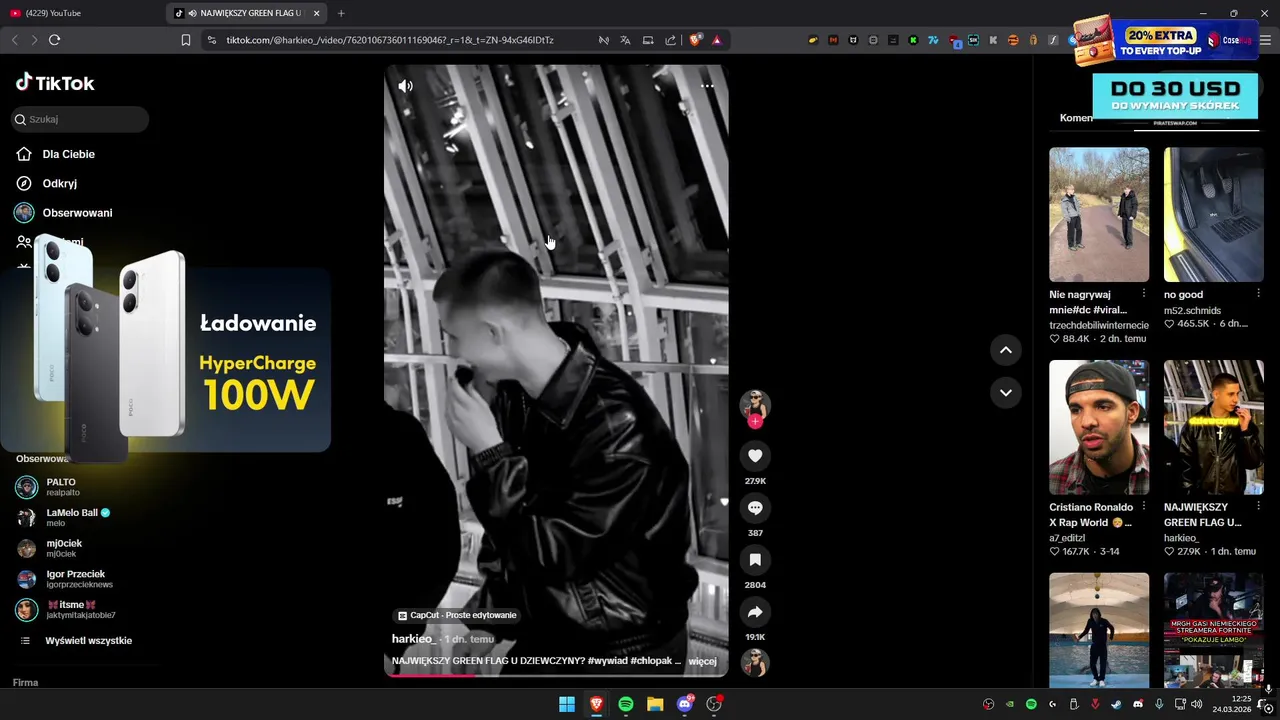1280x720 pixels.
Task: Follow harkieo_ via red plus badge
Action: (x=755, y=422)
